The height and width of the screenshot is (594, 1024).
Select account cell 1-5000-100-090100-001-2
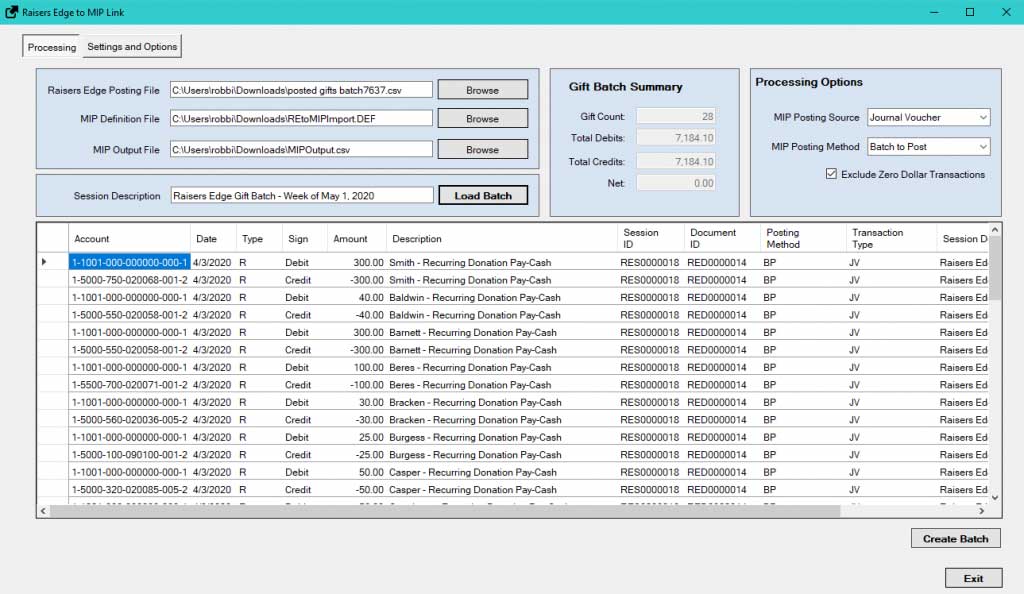click(129, 455)
